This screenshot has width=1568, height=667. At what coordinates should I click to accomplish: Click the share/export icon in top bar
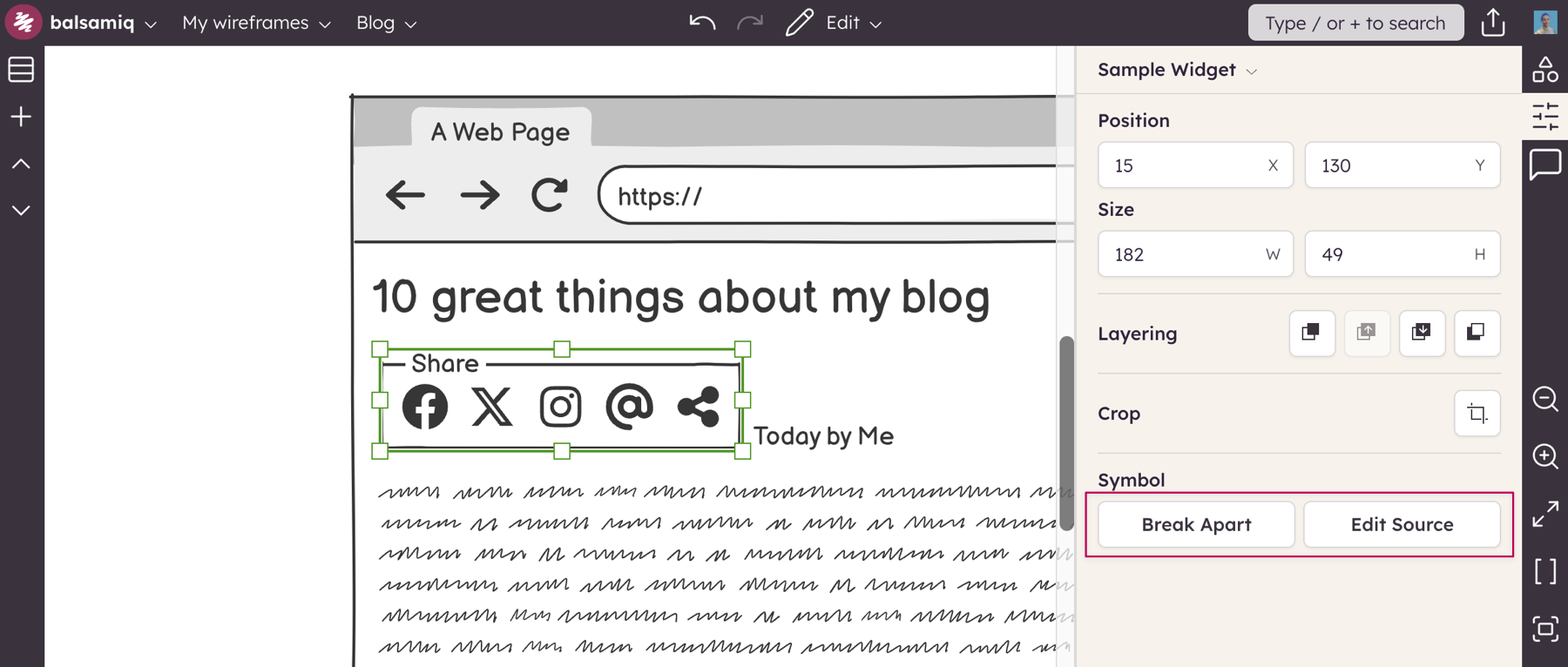[1493, 23]
